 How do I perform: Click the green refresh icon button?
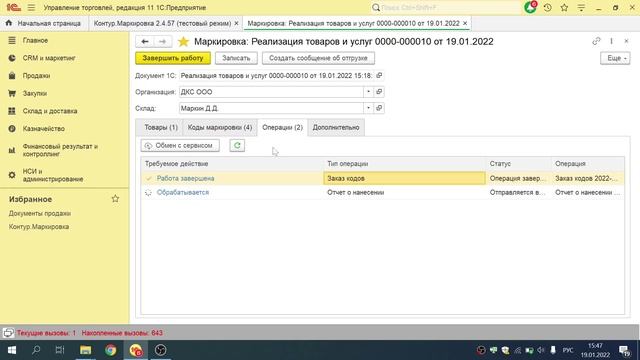point(237,145)
